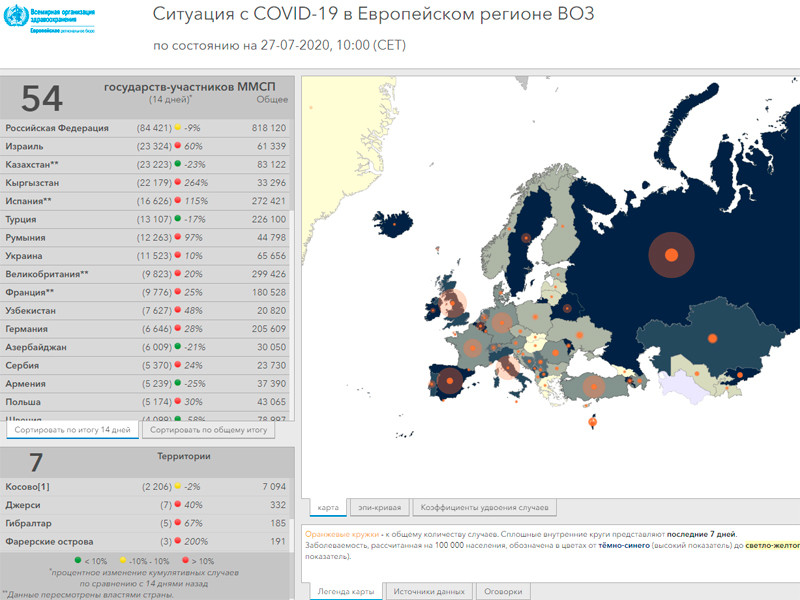
Task: Open the «Оговорки» tab
Action: point(502,592)
